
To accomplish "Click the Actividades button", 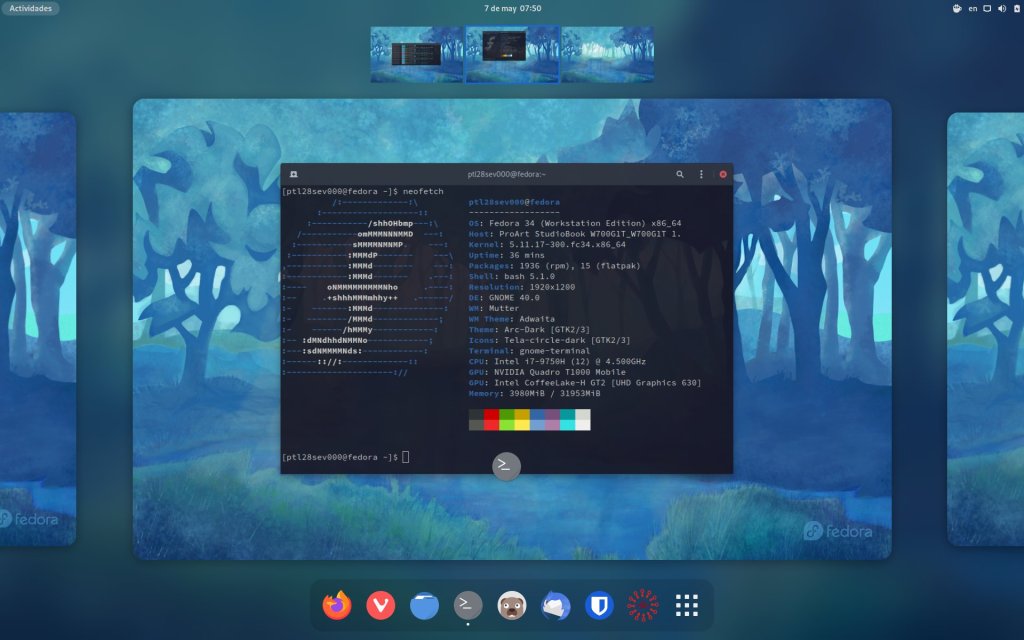I will click(x=30, y=8).
